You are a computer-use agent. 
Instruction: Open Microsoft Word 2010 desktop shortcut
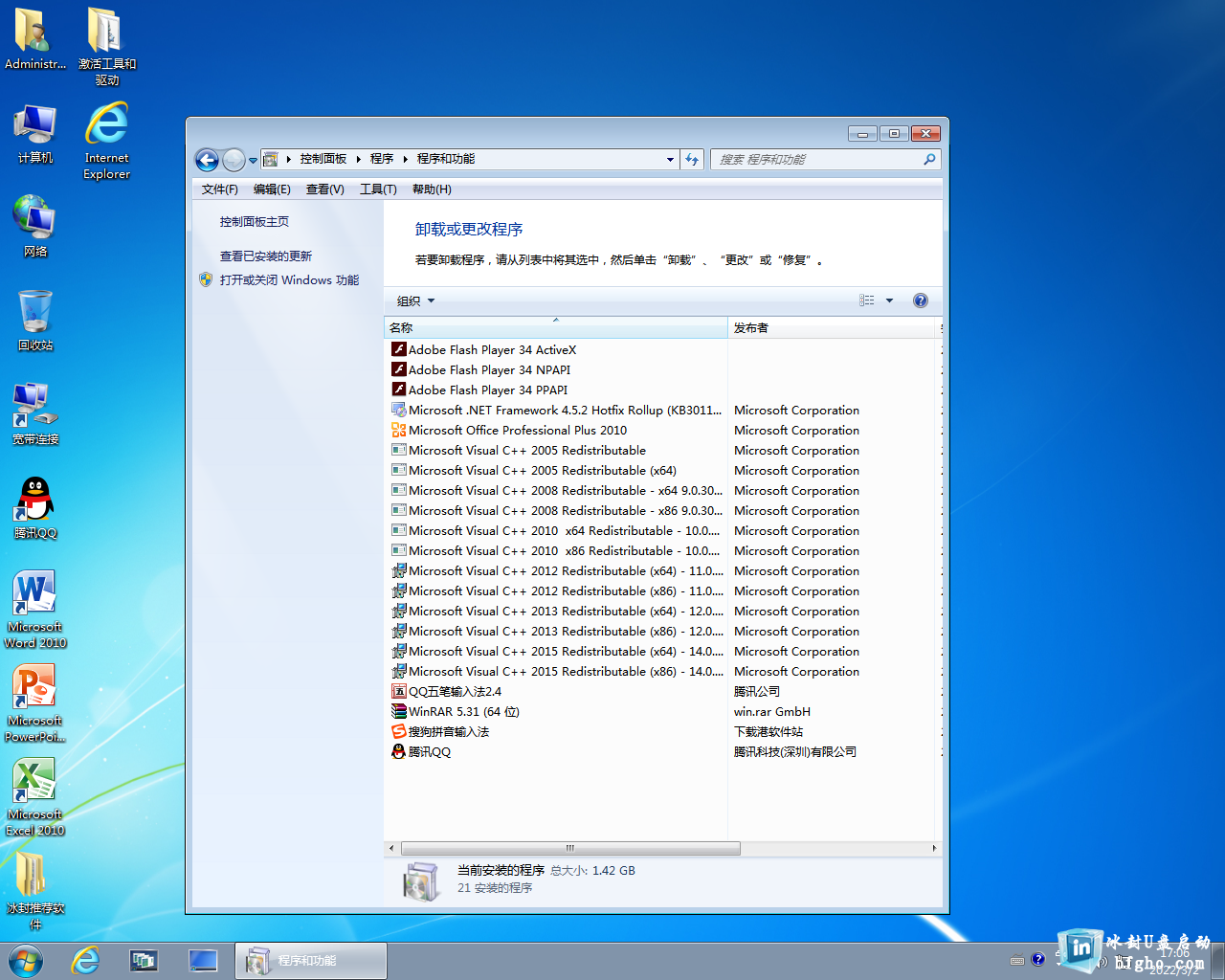click(35, 610)
